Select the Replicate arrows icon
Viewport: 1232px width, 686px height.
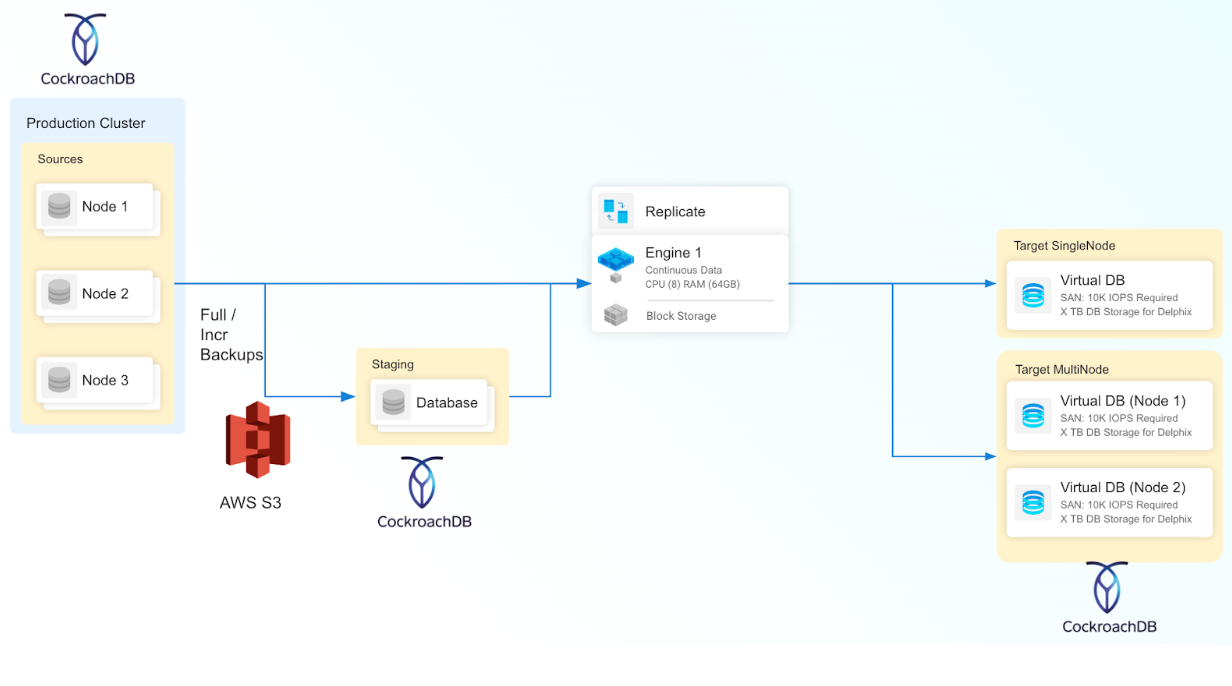pyautogui.click(x=615, y=211)
